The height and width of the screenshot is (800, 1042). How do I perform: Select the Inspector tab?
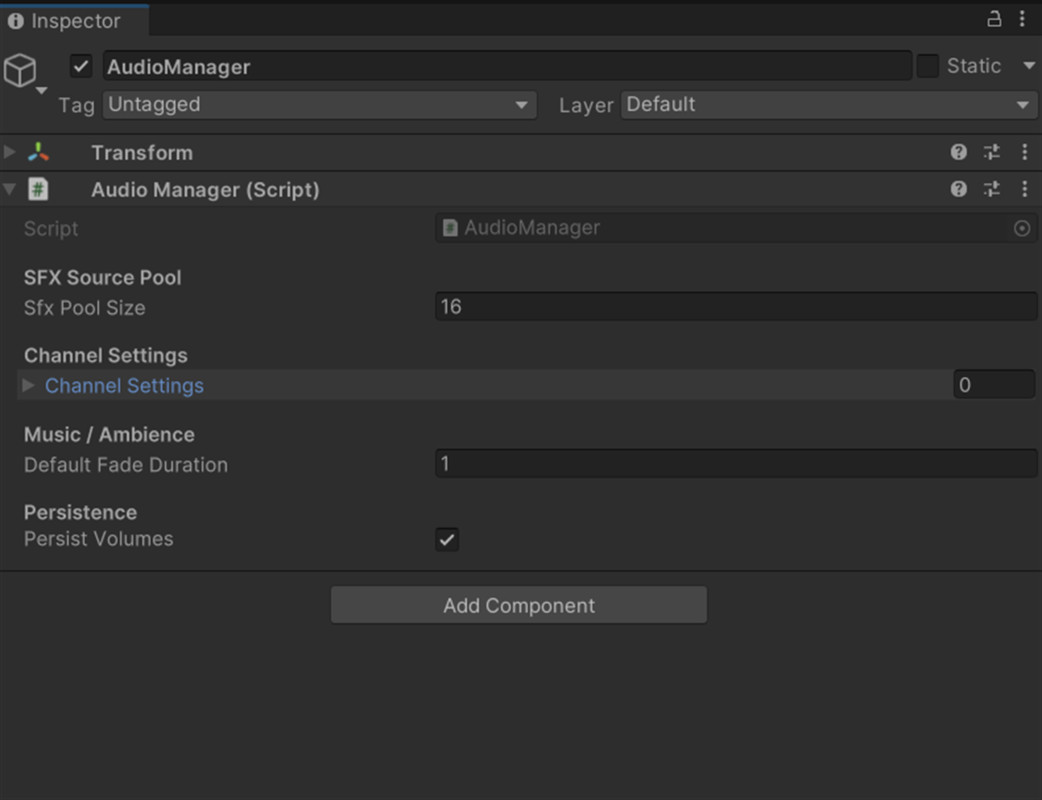(x=74, y=21)
